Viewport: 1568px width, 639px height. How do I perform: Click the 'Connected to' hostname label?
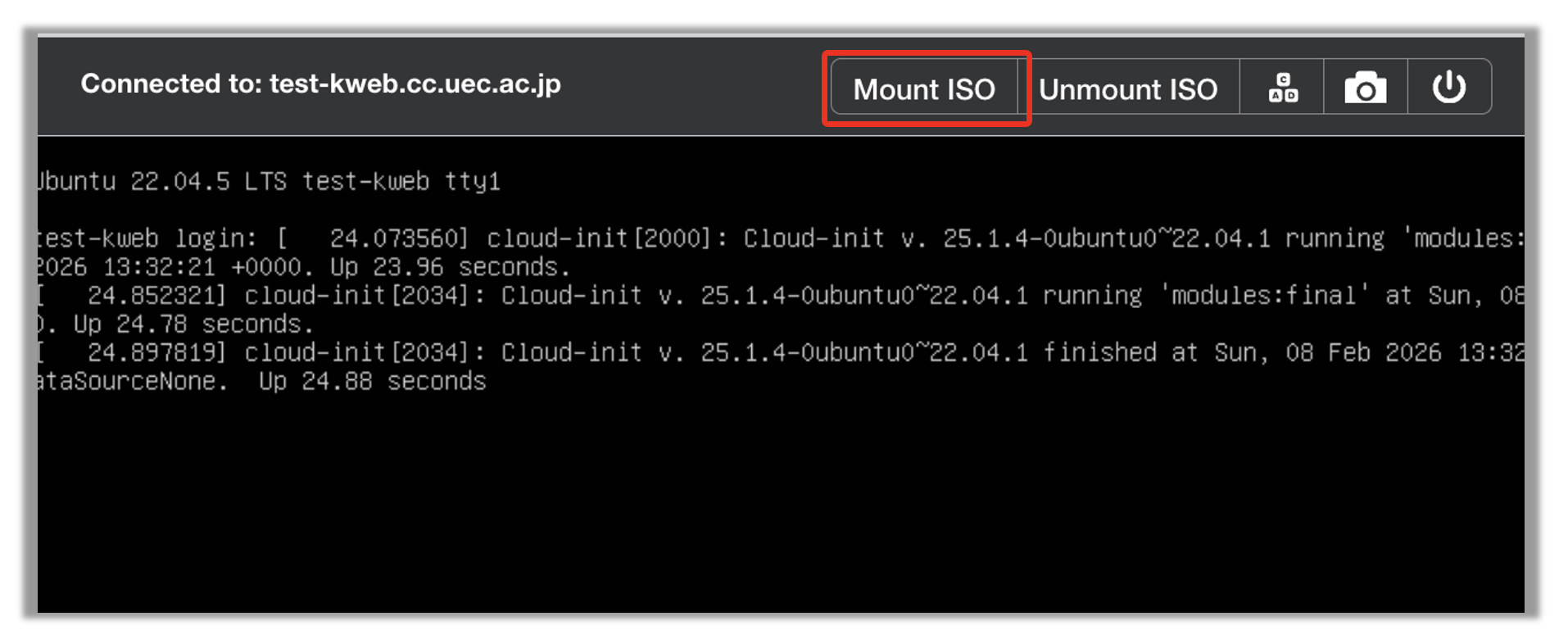(320, 84)
